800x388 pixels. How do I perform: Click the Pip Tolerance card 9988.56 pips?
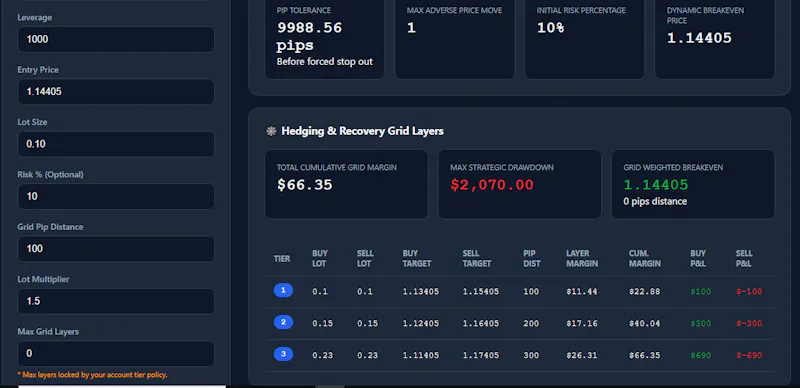324,38
